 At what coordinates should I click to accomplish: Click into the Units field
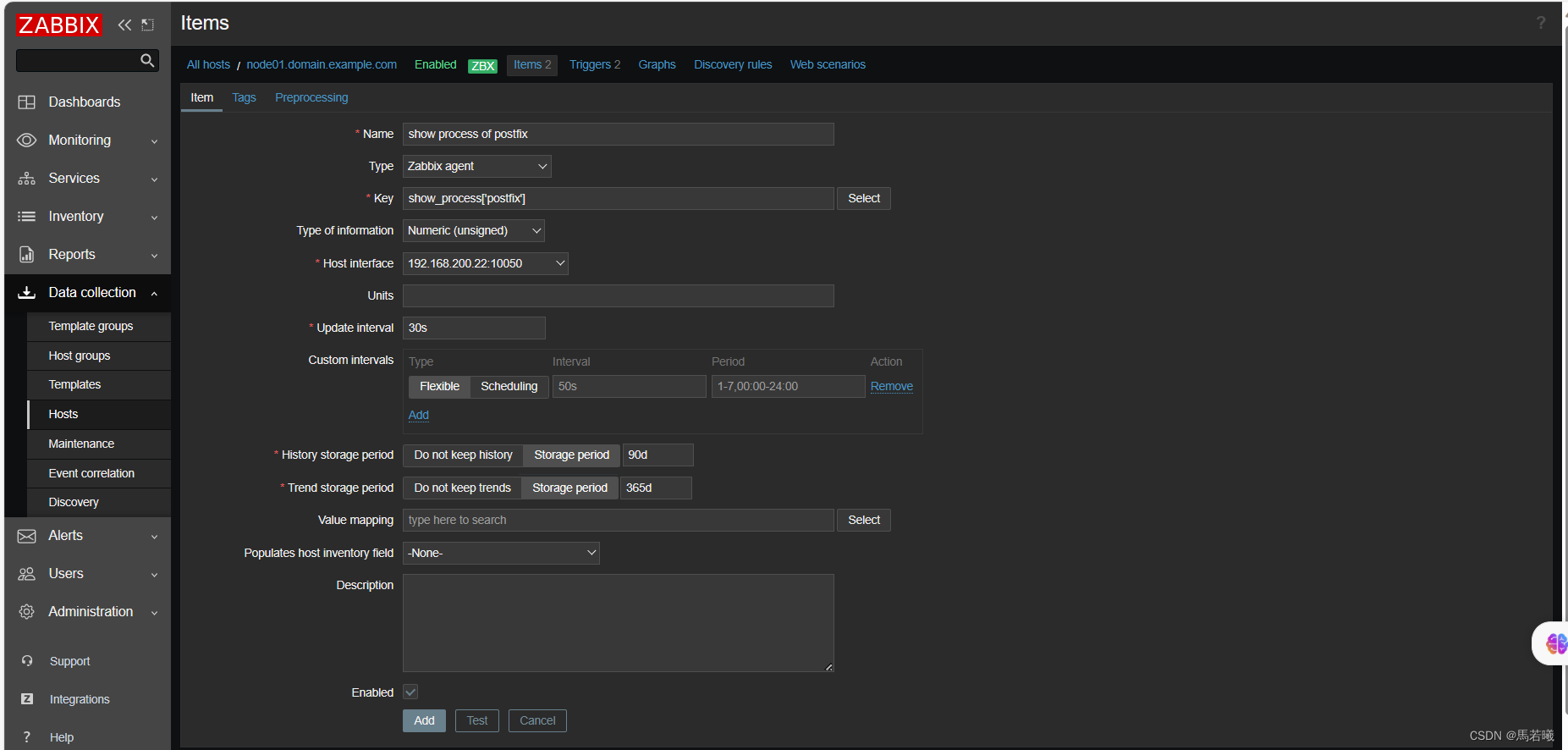click(x=619, y=295)
